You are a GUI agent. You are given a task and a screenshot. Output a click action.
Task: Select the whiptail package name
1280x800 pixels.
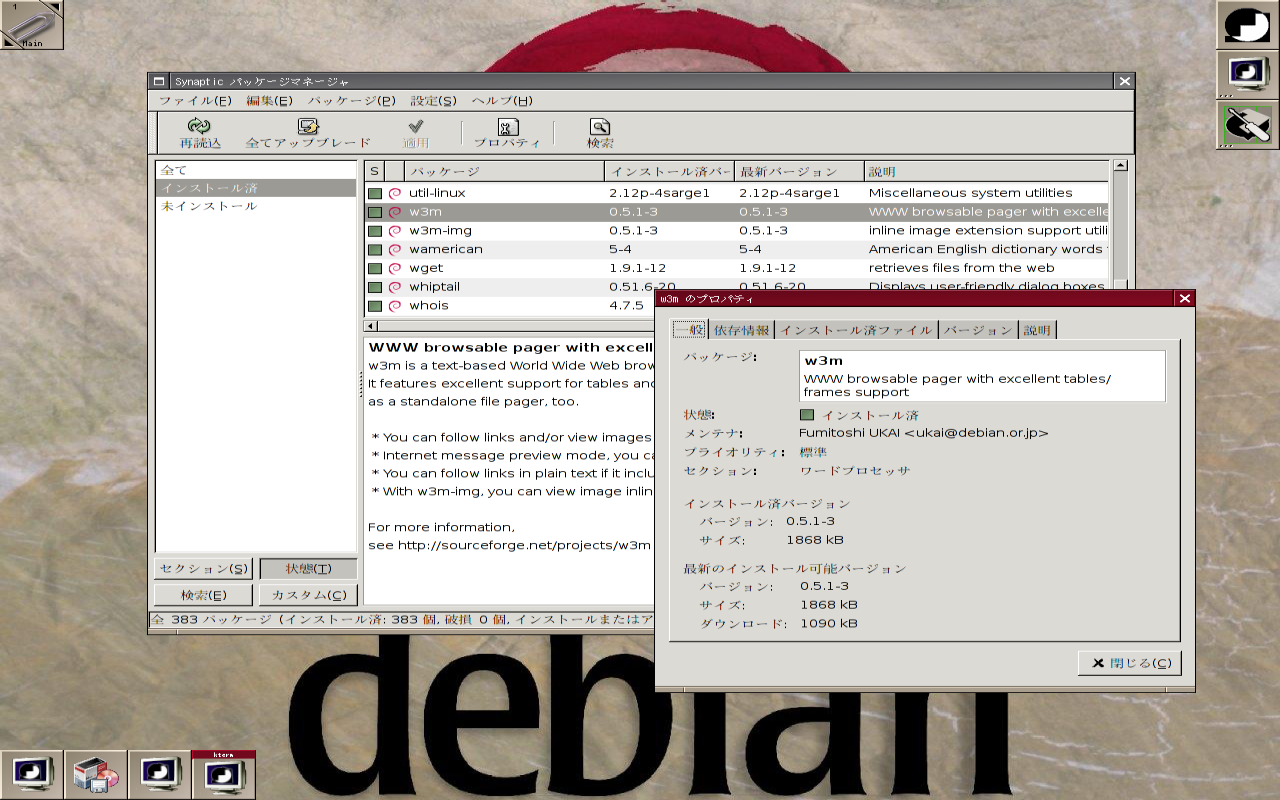[435, 287]
